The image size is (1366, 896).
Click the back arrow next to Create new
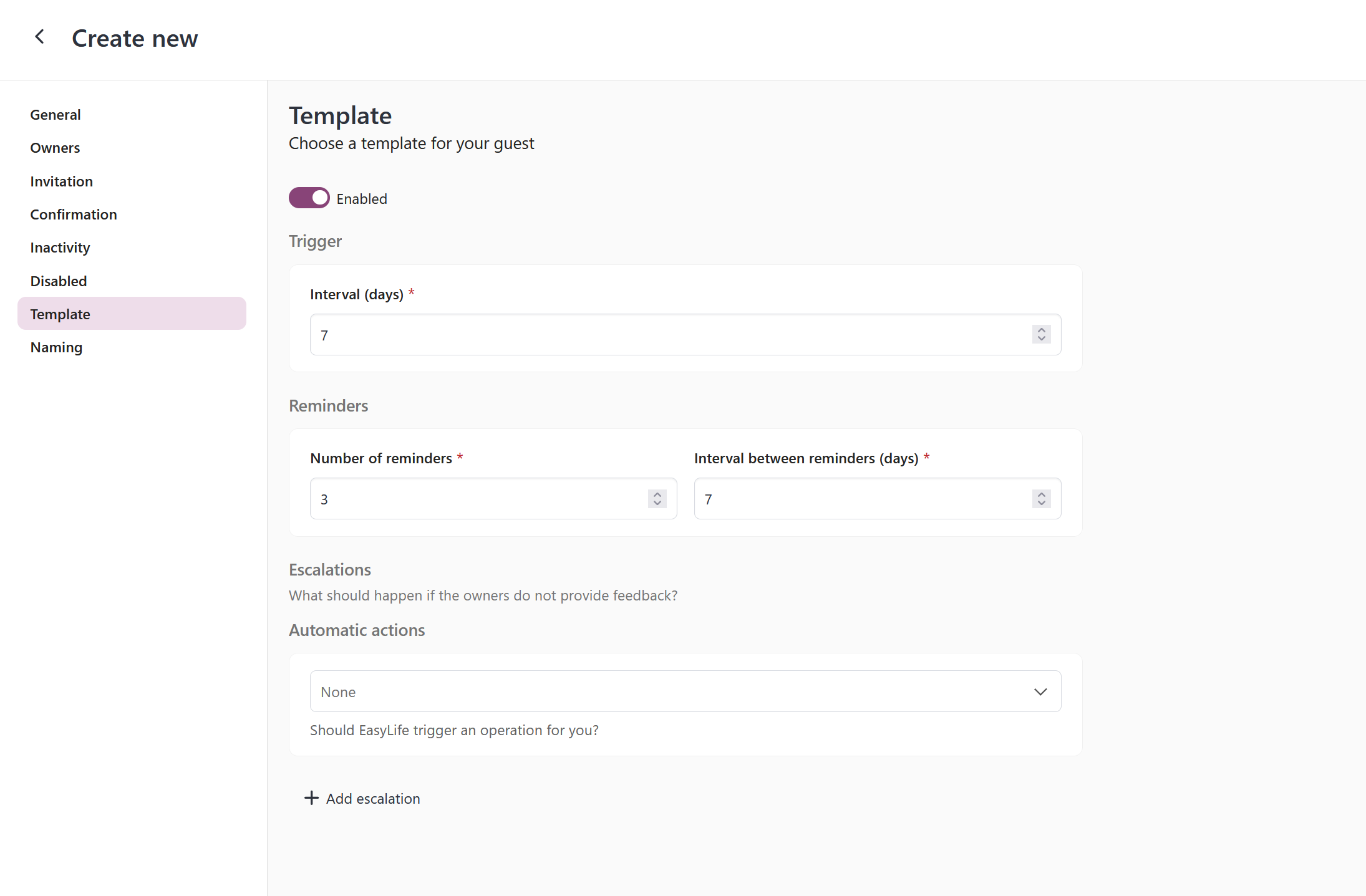click(40, 37)
